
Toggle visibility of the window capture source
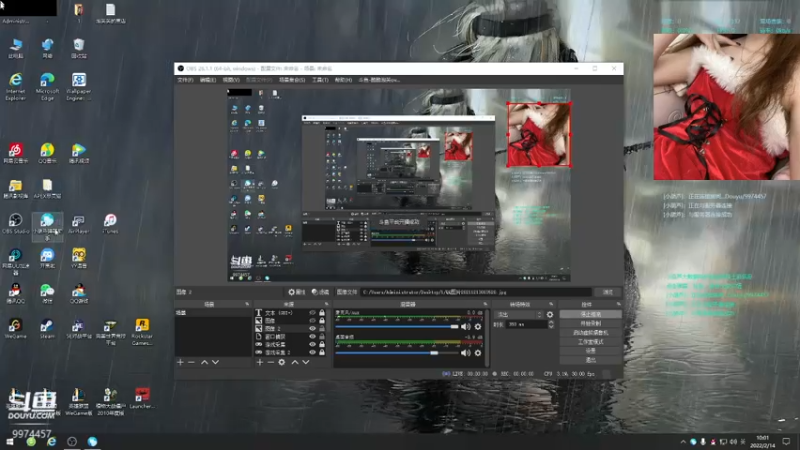tap(312, 337)
